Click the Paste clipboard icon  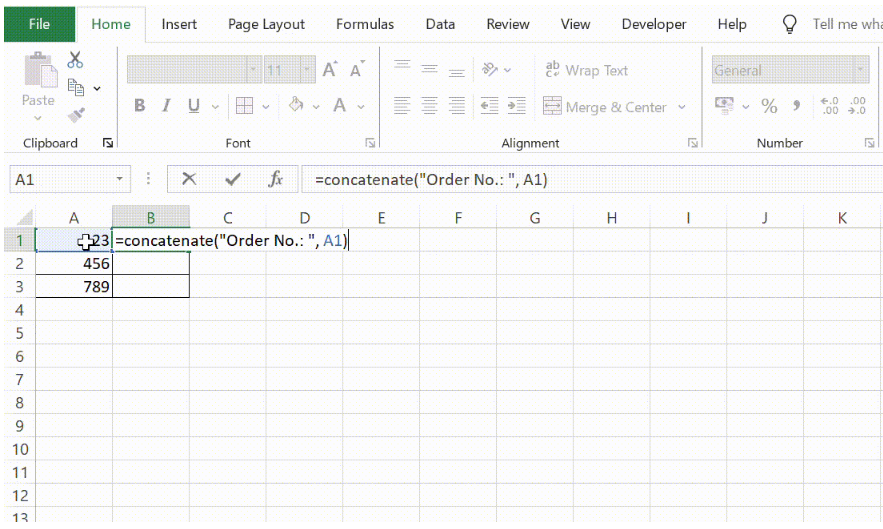pyautogui.click(x=40, y=70)
